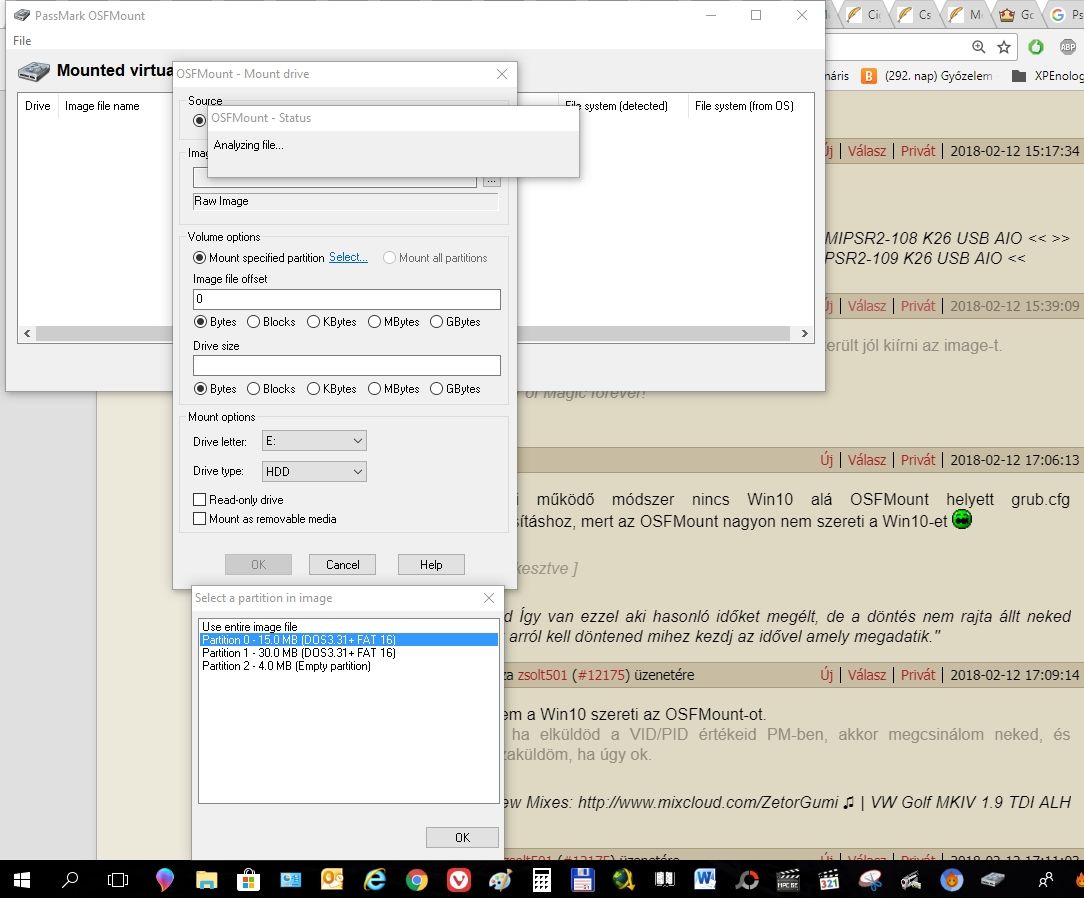1084x898 pixels.
Task: Open Microsoft Word from taskbar
Action: click(704, 879)
